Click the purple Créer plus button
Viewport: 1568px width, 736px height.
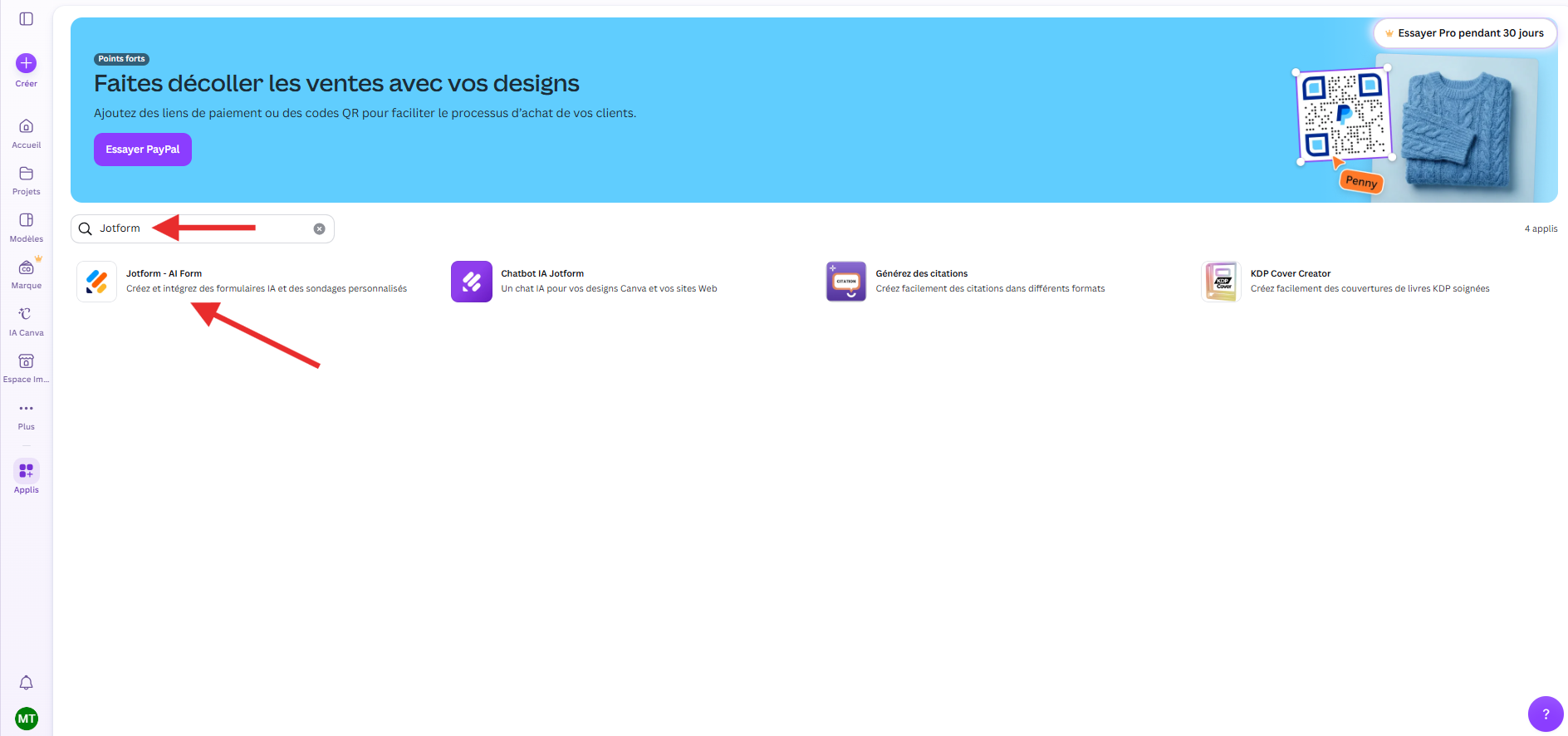27,63
